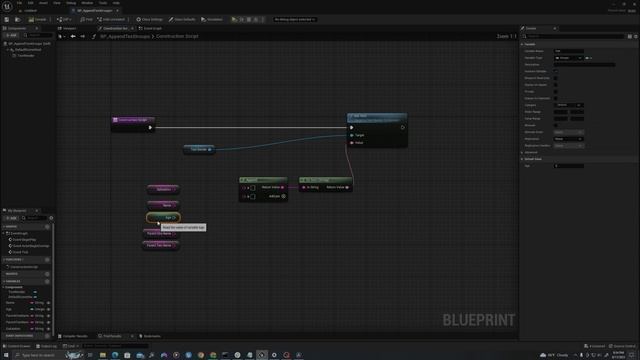This screenshot has width=640, height=360.
Task: Click the Value input pin on the Set Text node
Action: click(352, 143)
